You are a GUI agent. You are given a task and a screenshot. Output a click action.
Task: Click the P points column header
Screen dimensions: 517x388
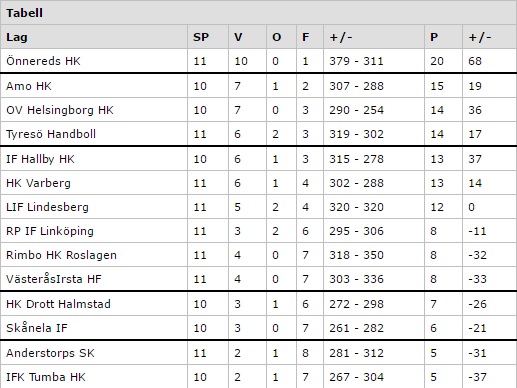(434, 37)
